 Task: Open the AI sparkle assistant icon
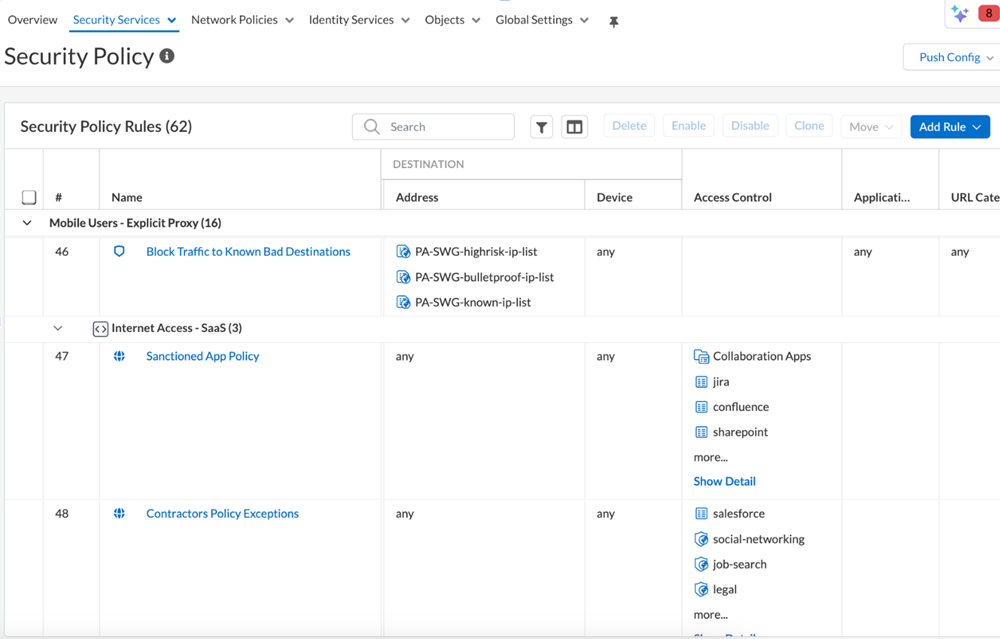pos(960,14)
